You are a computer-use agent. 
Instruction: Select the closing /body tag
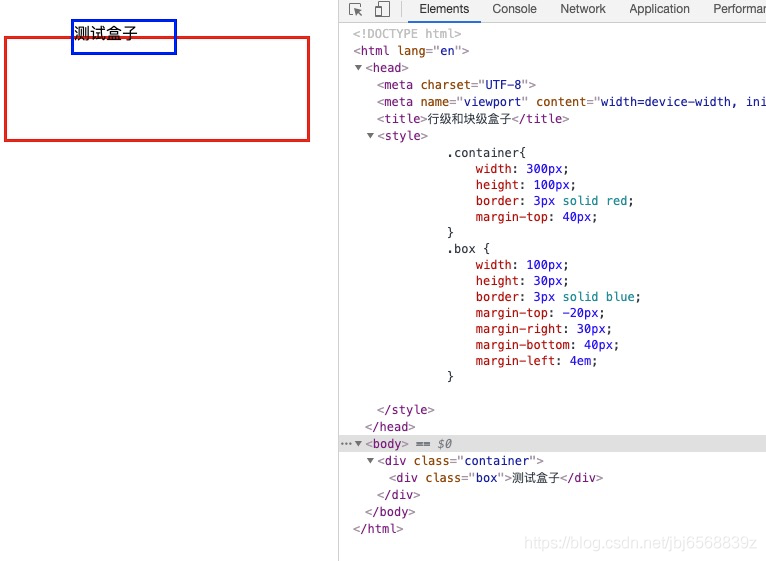pyautogui.click(x=390, y=512)
